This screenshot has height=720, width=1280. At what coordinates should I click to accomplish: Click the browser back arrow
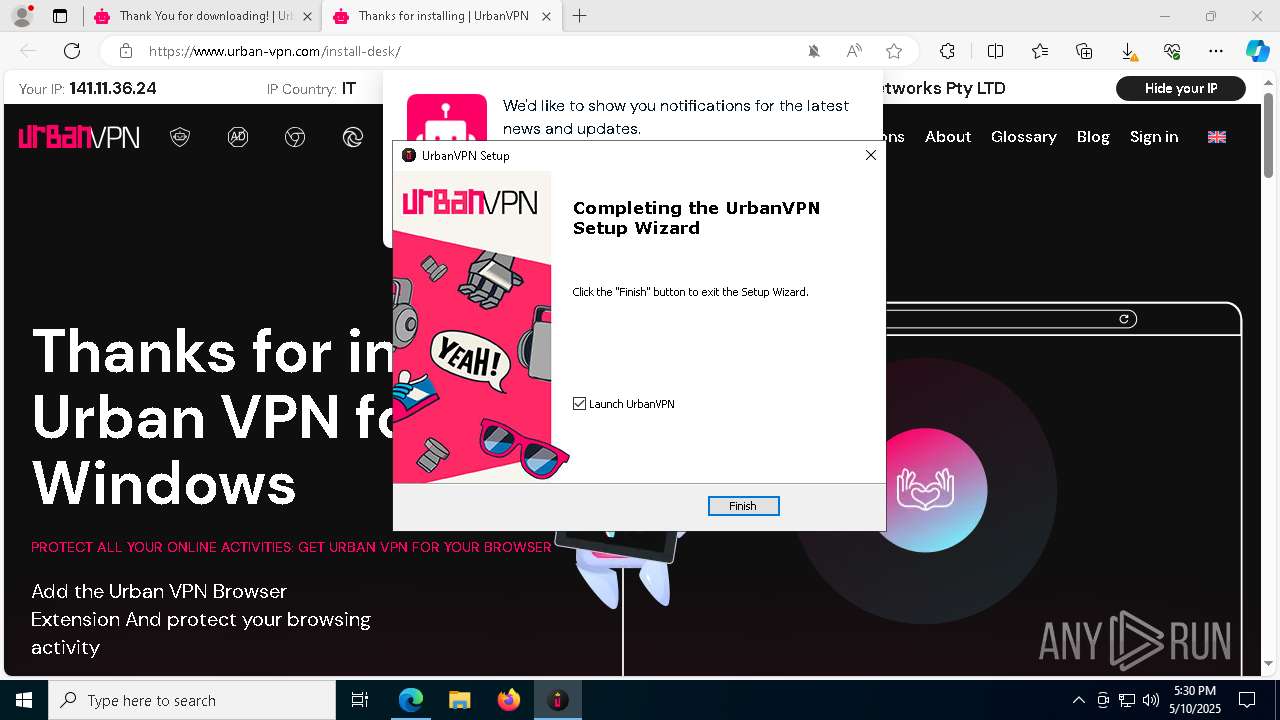coord(28,51)
